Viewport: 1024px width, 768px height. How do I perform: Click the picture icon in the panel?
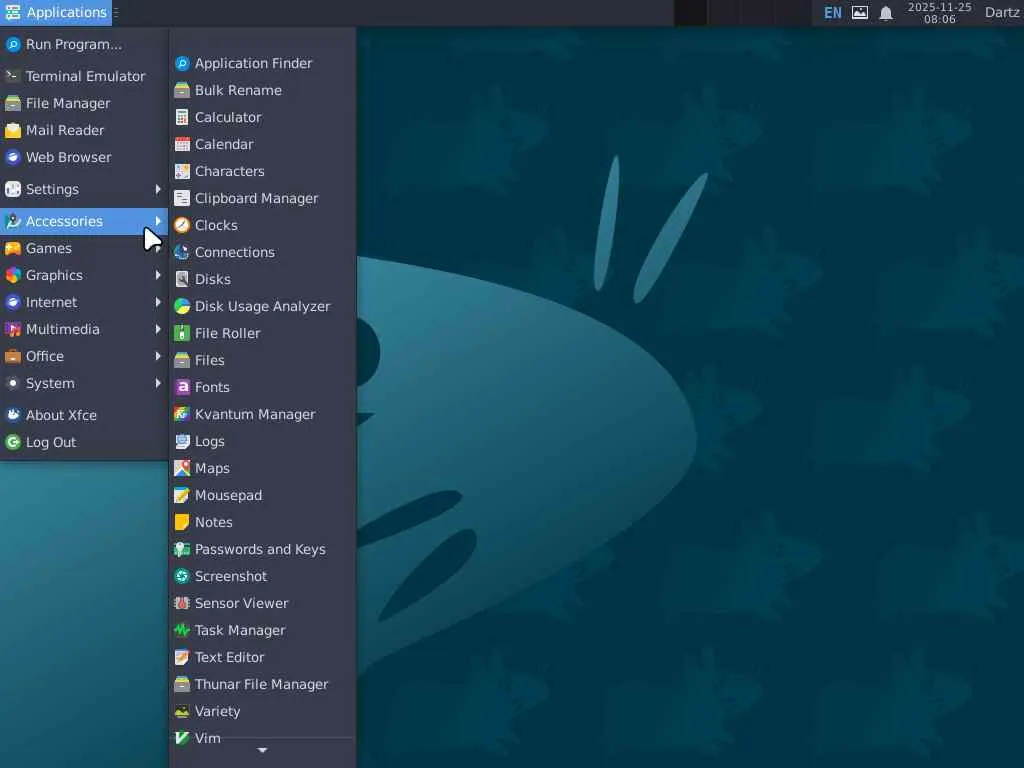coord(860,12)
